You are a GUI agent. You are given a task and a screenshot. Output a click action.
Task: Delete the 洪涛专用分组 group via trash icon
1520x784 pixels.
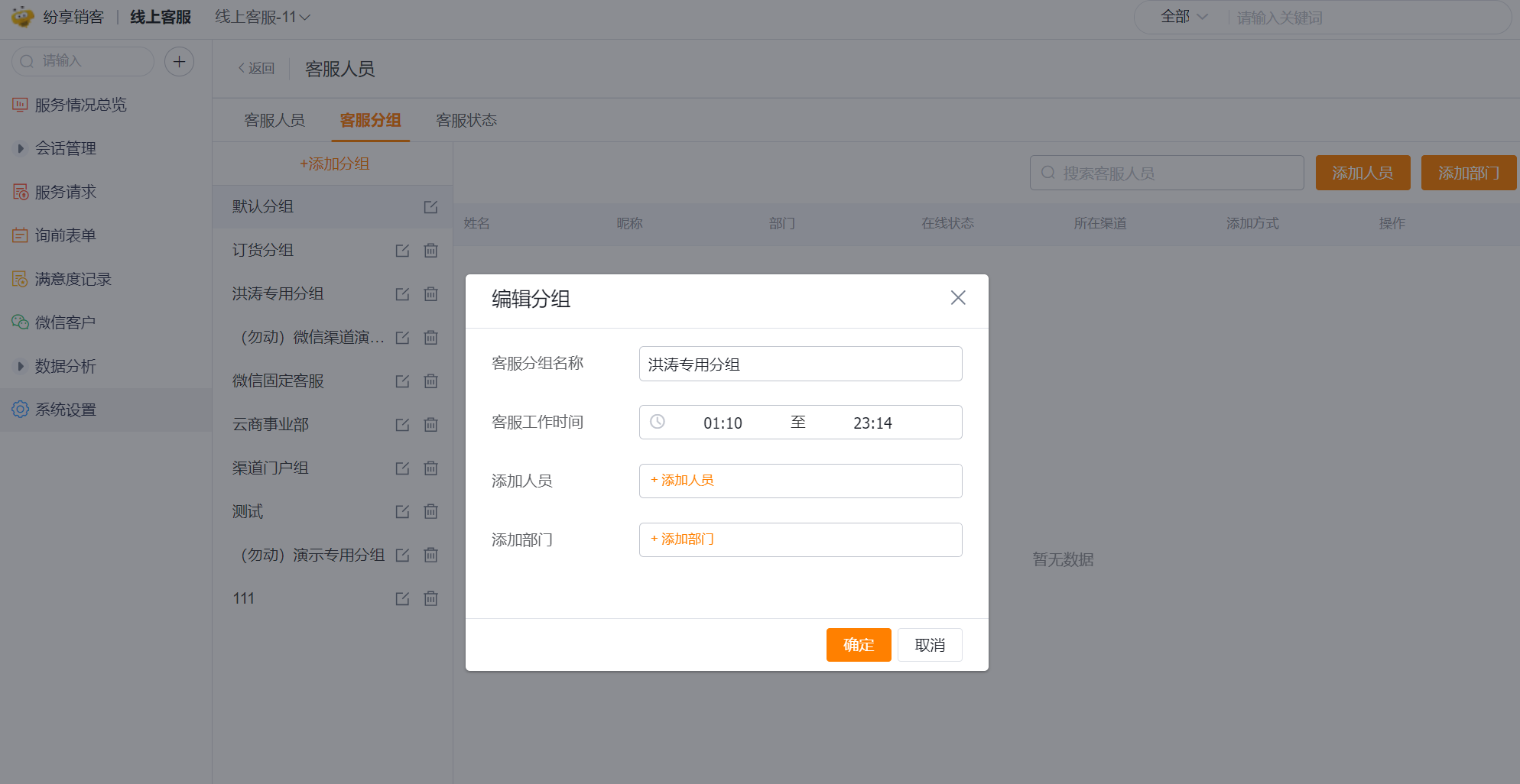(431, 294)
